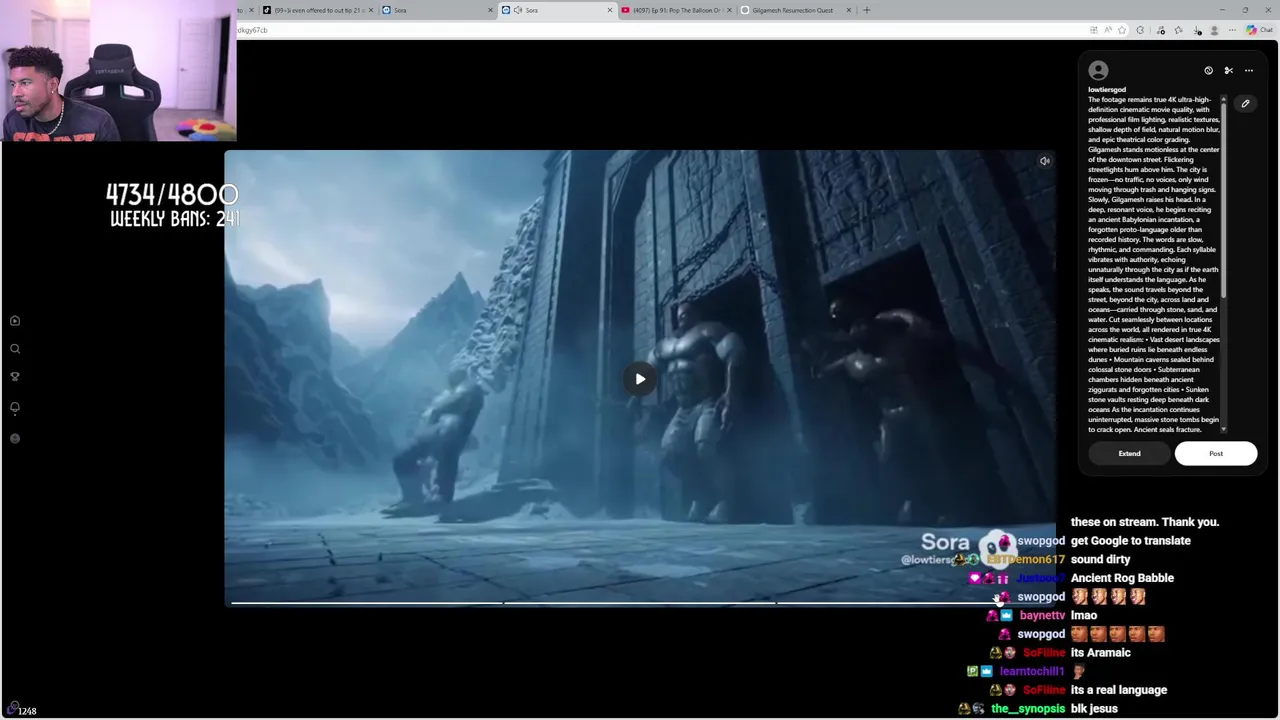Click the browser extensions icon
Screen dimensions: 1280x720
coord(1140,30)
